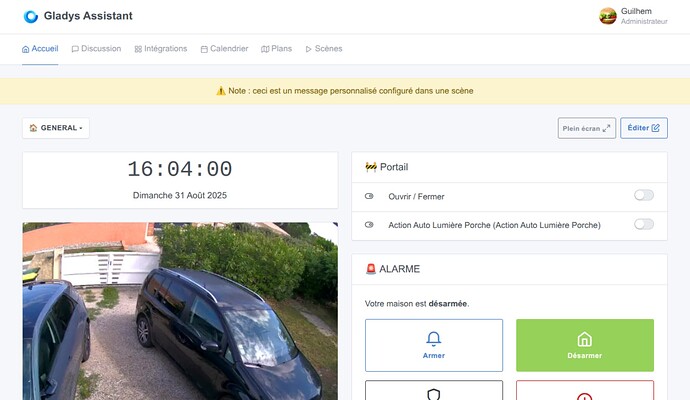Toggle the Ouvrir / Fermer switch
This screenshot has width=690, height=400.
coord(644,195)
